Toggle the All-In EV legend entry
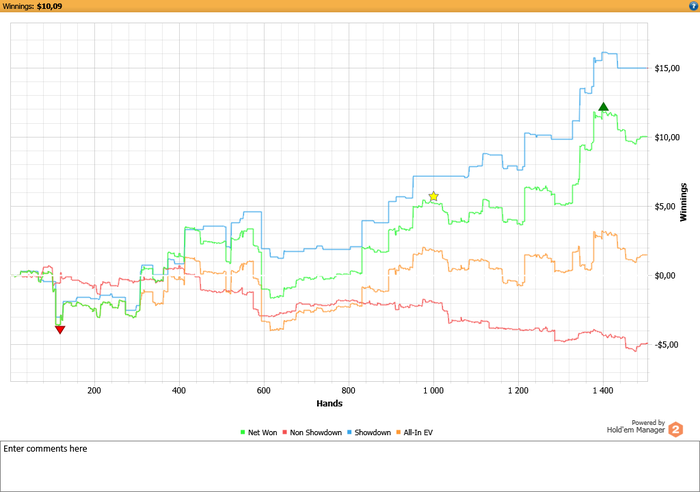Viewport: 700px width, 492px height. coord(415,432)
